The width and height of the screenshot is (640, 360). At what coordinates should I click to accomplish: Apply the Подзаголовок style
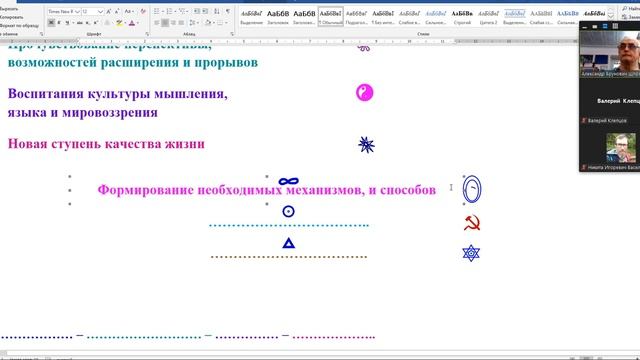pos(356,17)
